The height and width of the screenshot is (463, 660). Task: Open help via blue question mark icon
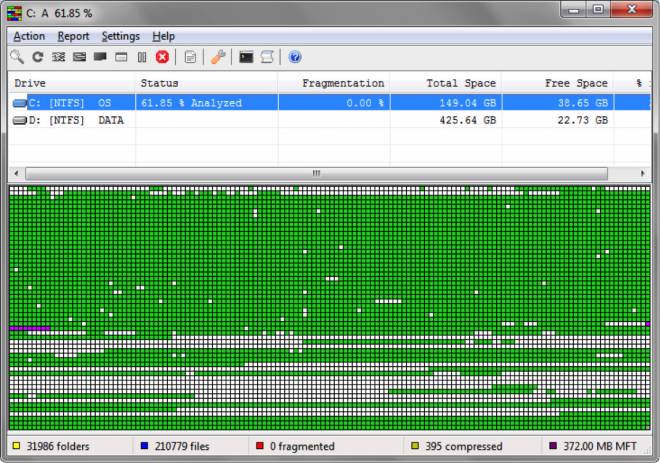pyautogui.click(x=295, y=57)
